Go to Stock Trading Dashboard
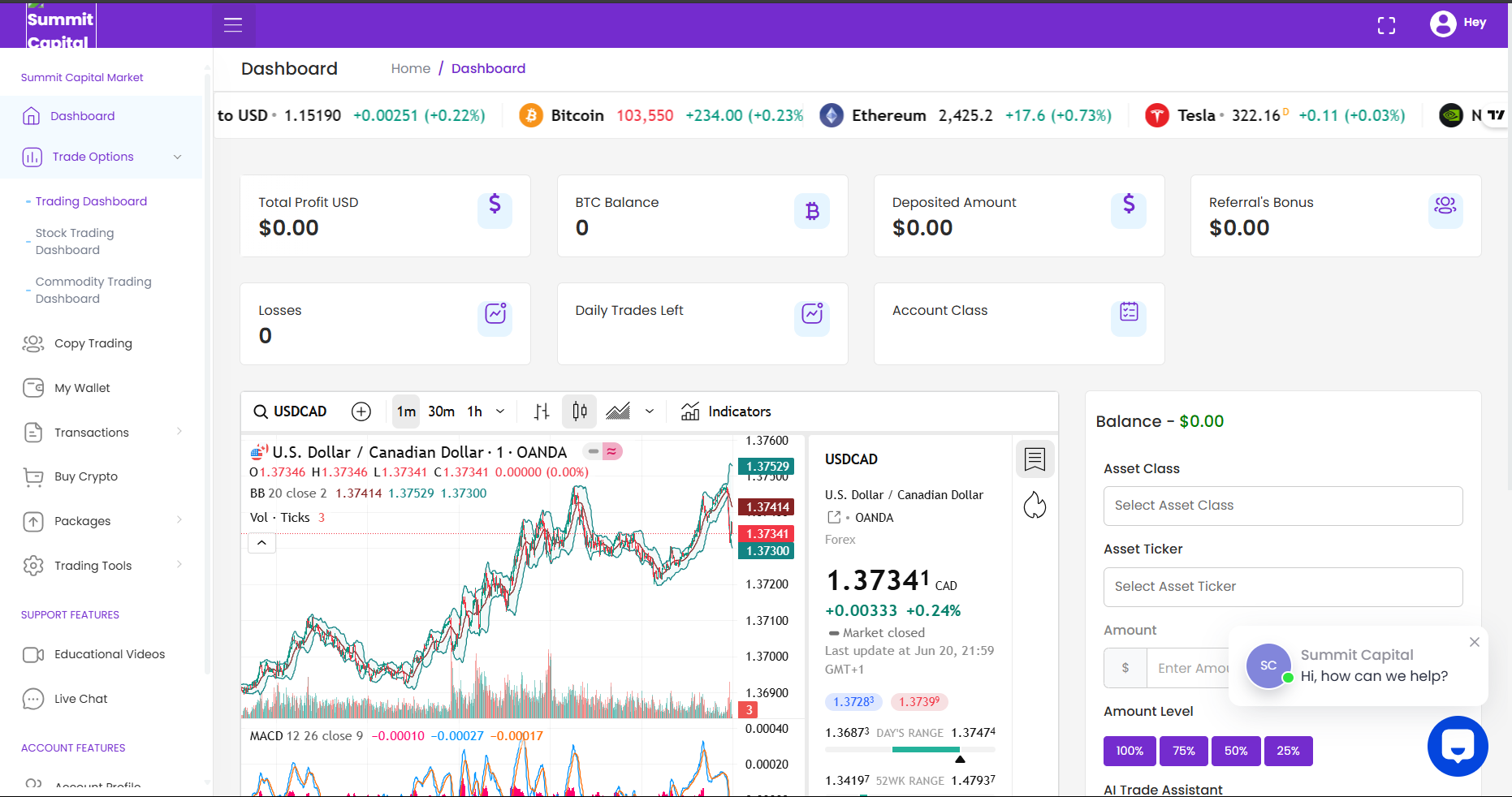Screen dimensions: 1512x797 [x=75, y=241]
